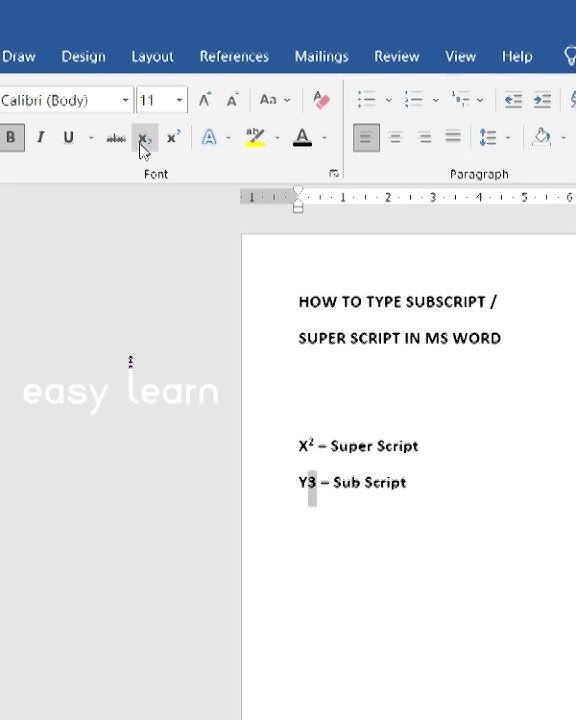This screenshot has height=720, width=576.
Task: Click Increase Font Size icon
Action: 205,100
